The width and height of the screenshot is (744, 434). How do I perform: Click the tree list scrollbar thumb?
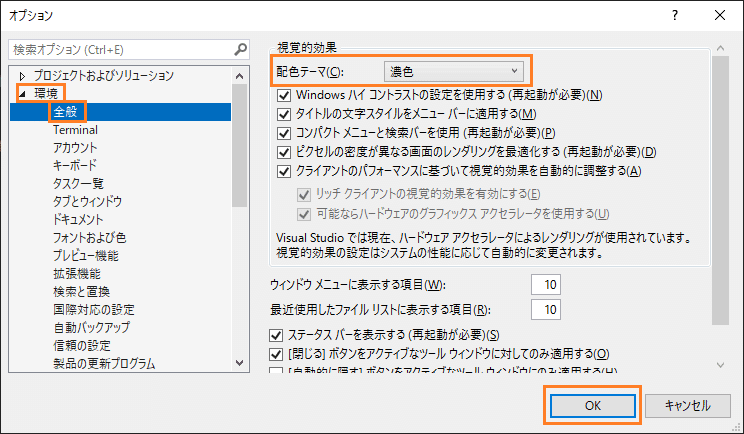tap(240, 146)
